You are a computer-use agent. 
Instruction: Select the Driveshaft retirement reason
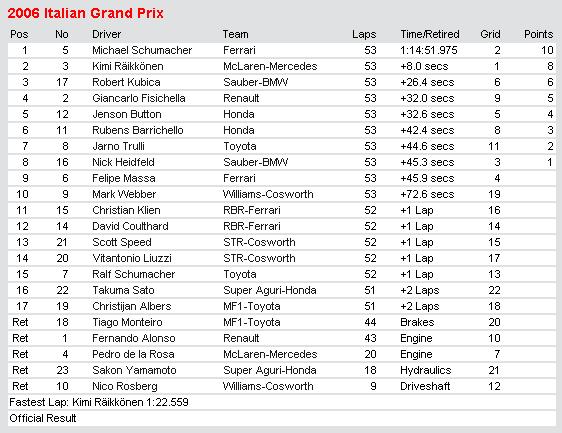click(425, 386)
